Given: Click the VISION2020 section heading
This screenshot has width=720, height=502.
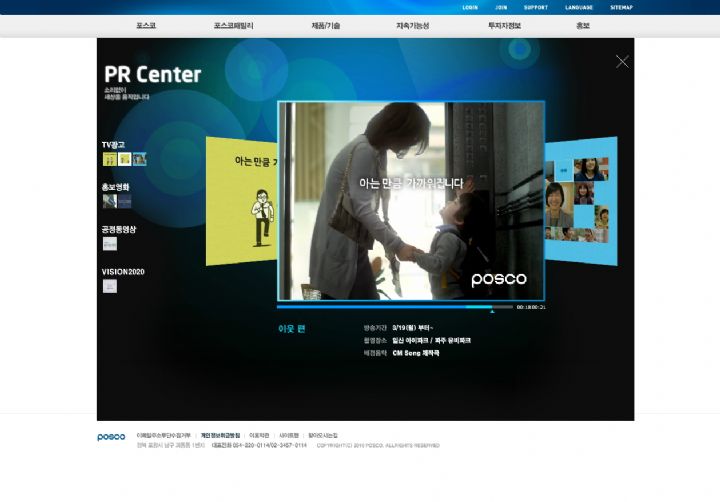Looking at the screenshot, I should (x=123, y=272).
